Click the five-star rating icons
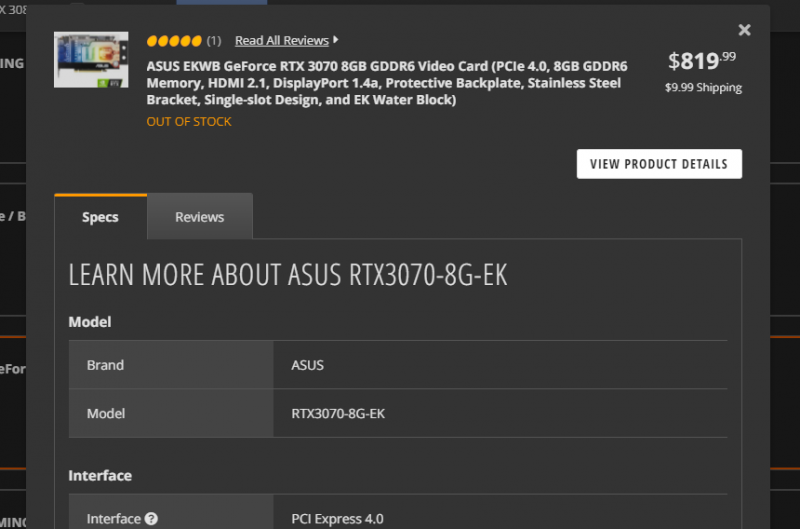Image resolution: width=800 pixels, height=529 pixels. 173,41
